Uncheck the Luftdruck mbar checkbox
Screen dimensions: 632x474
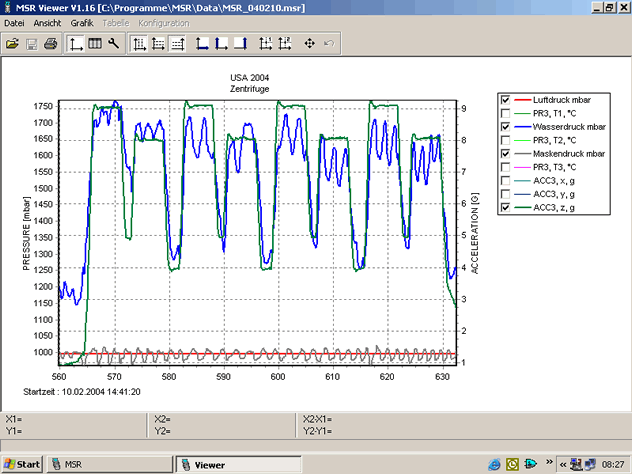pyautogui.click(x=506, y=101)
